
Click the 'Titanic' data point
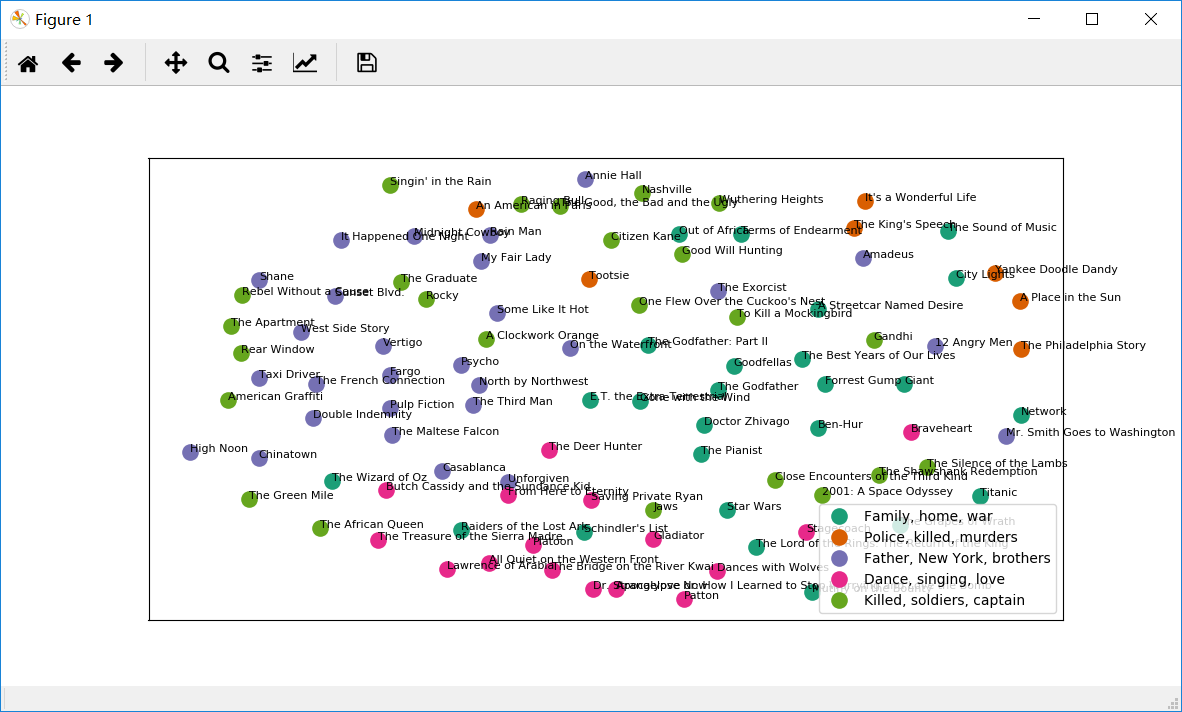click(980, 496)
